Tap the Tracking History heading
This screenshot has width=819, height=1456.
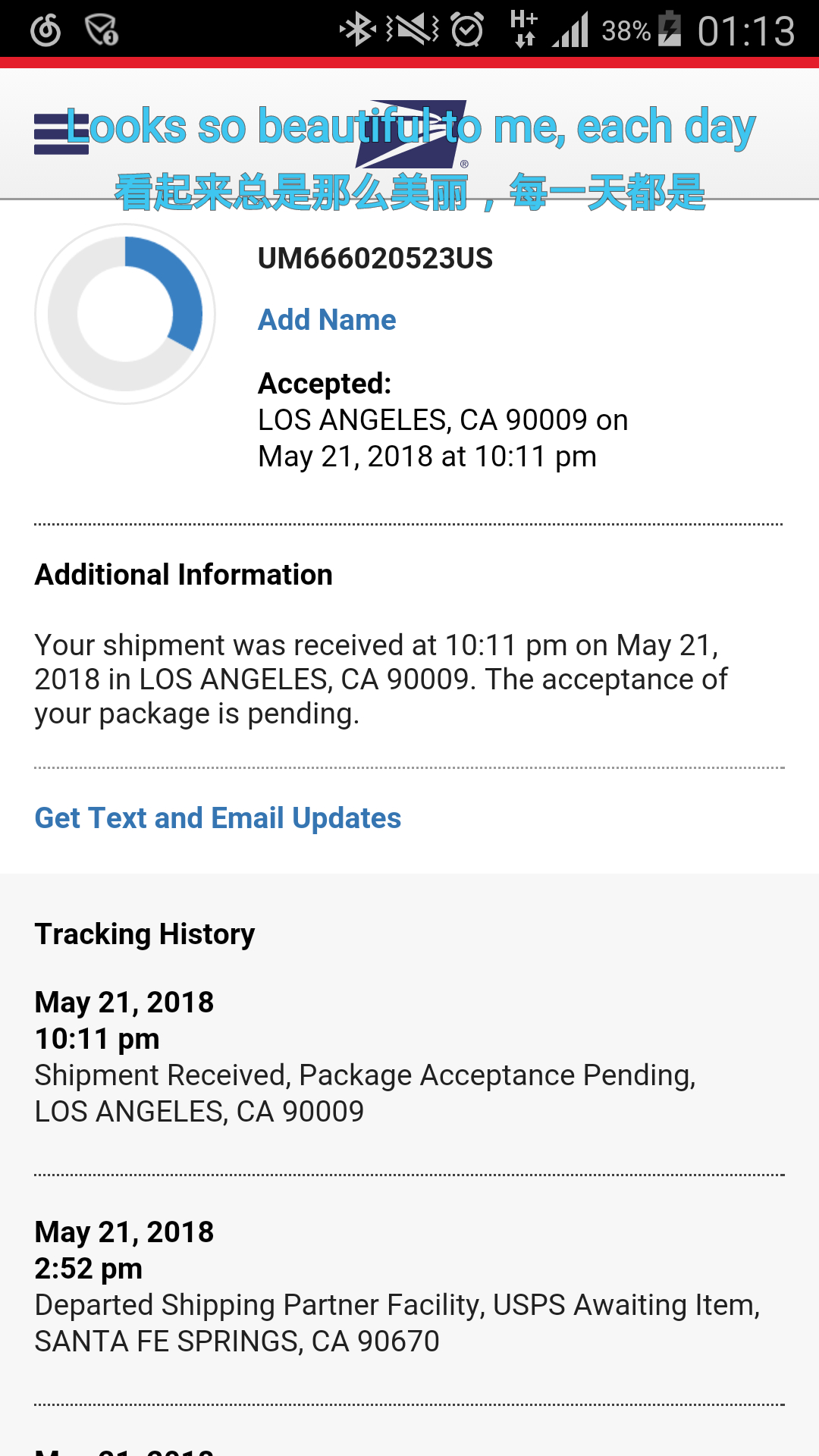(145, 934)
